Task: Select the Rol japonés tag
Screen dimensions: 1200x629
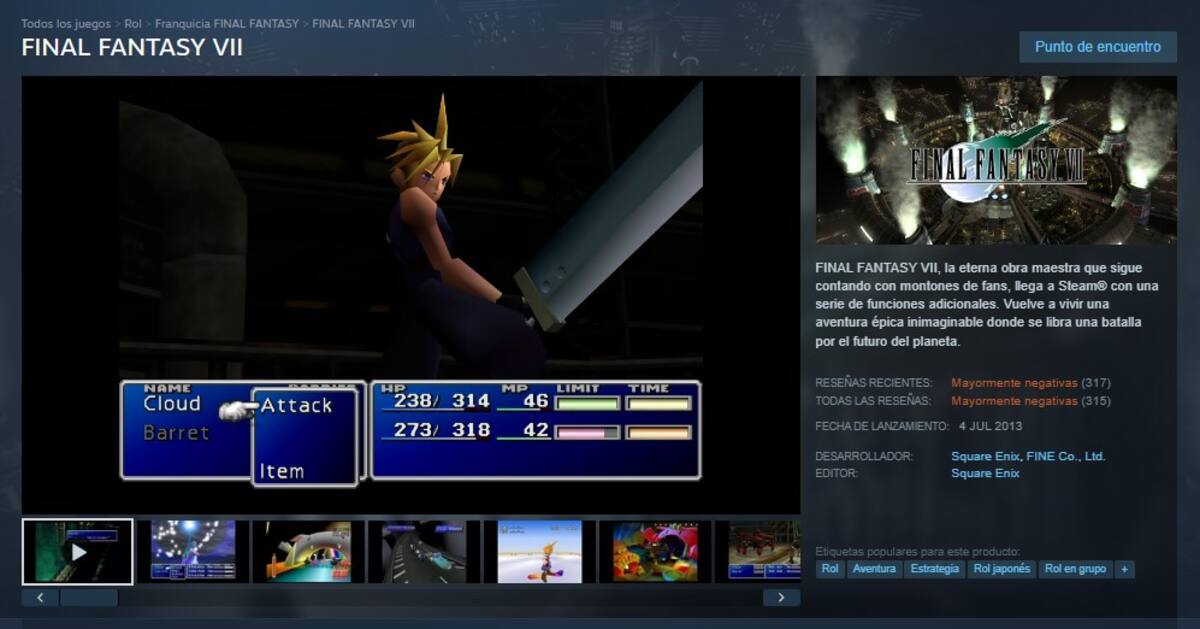Action: 1001,569
